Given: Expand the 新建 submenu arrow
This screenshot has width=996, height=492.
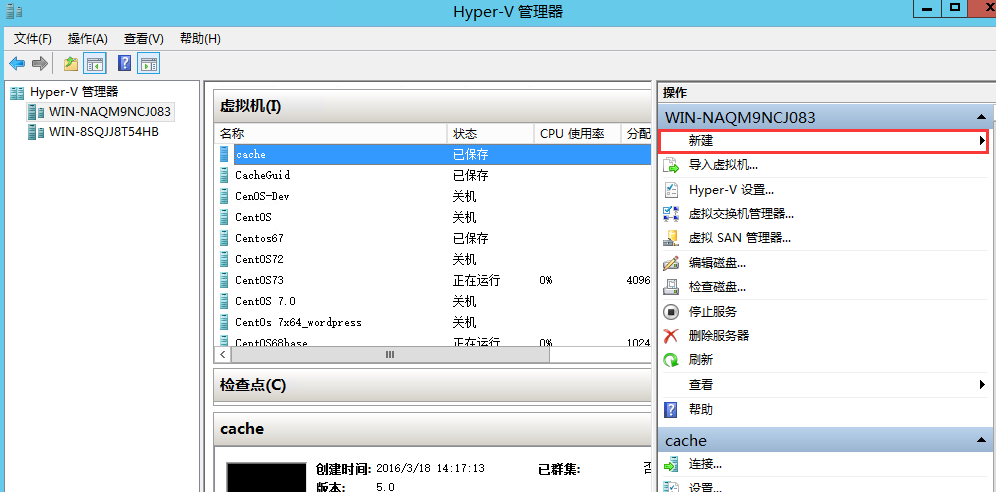Looking at the screenshot, I should point(982,140).
